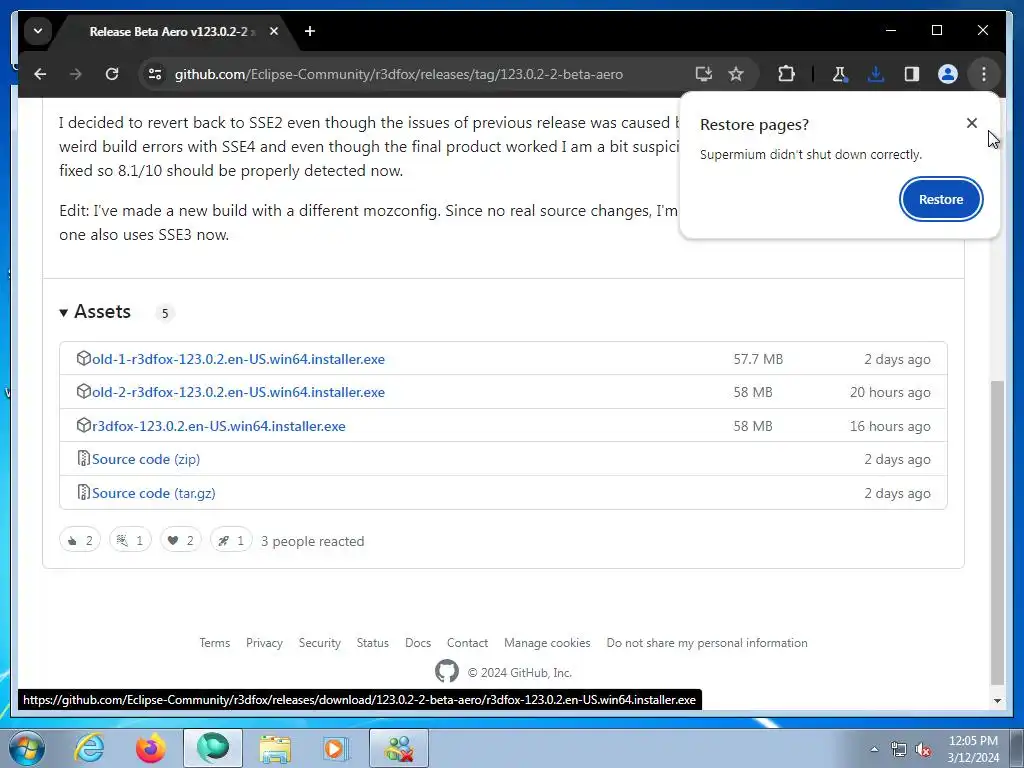The height and width of the screenshot is (768, 1024).
Task: Select the Release Beta Aero tab
Action: pyautogui.click(x=168, y=31)
